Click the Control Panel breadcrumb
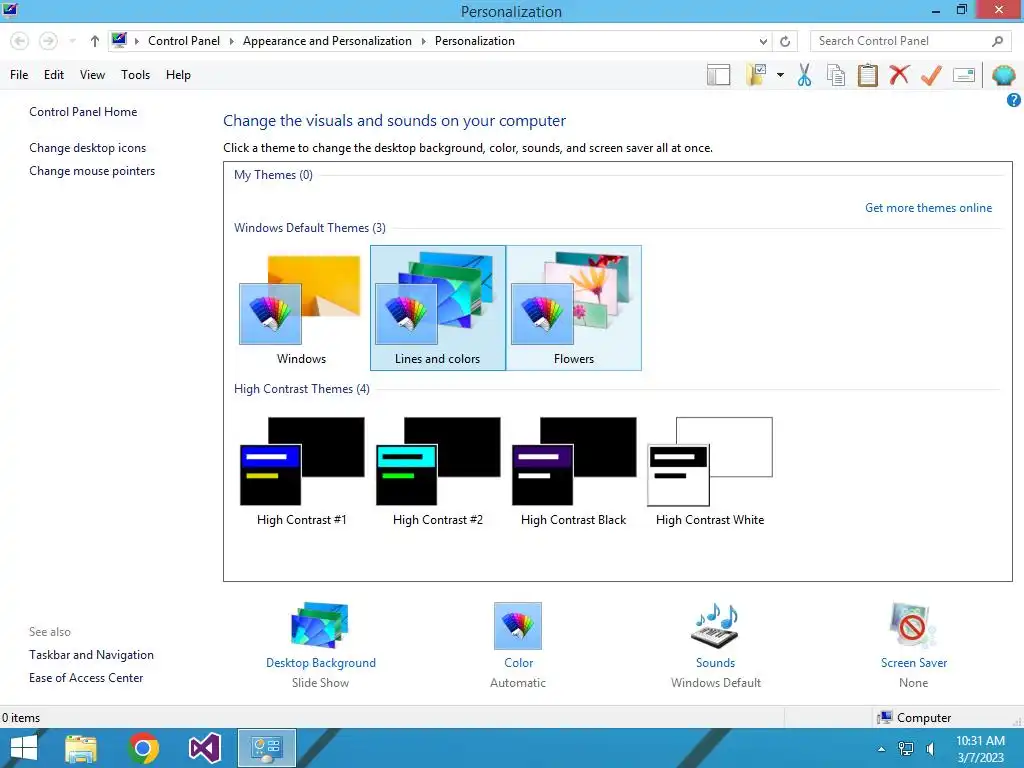1024x768 pixels. (184, 41)
